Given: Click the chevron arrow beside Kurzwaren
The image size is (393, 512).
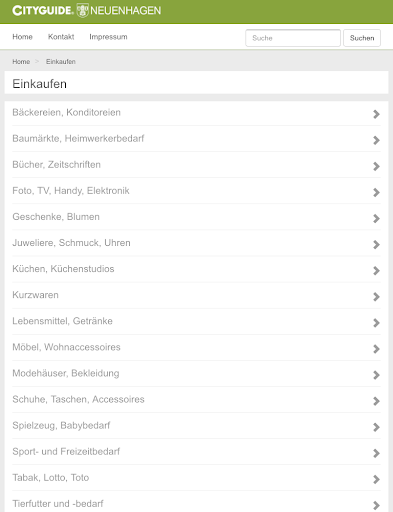Looking at the screenshot, I should coord(376,297).
